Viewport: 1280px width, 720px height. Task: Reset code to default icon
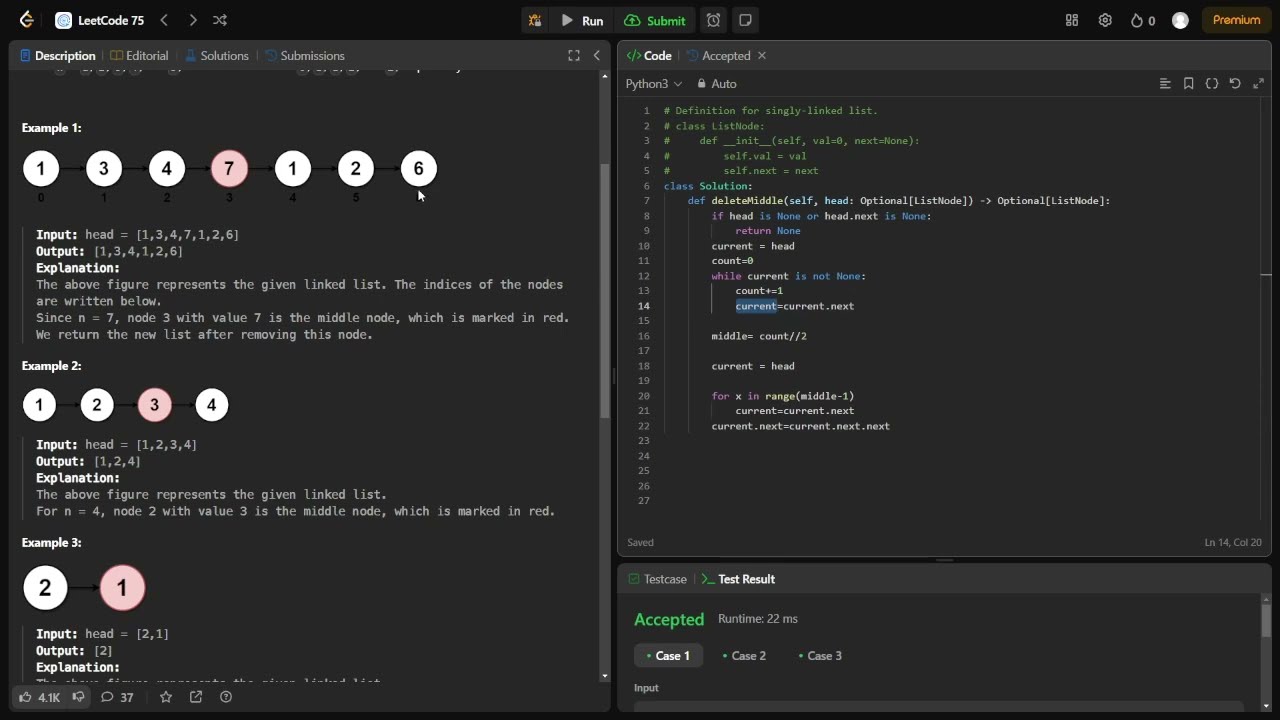click(1235, 84)
